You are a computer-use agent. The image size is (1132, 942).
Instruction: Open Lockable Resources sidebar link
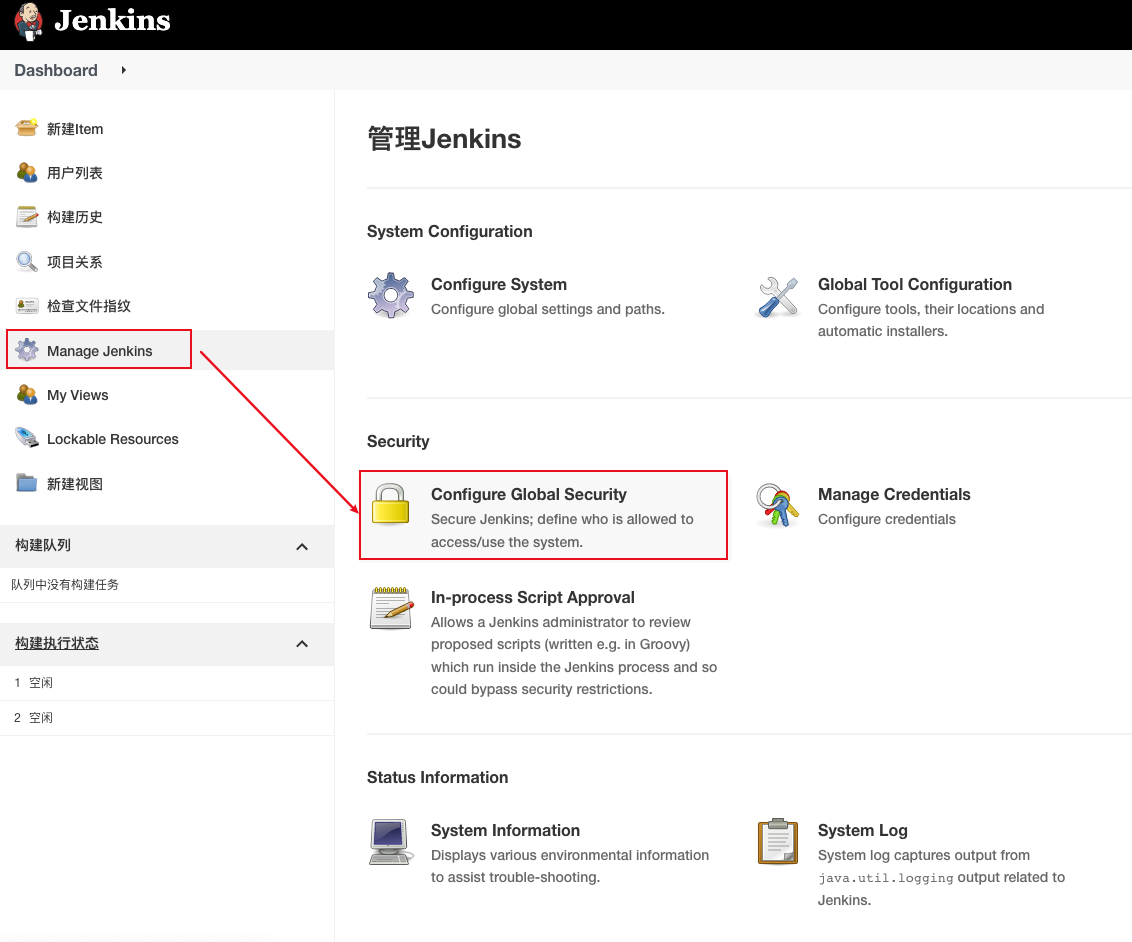click(113, 439)
